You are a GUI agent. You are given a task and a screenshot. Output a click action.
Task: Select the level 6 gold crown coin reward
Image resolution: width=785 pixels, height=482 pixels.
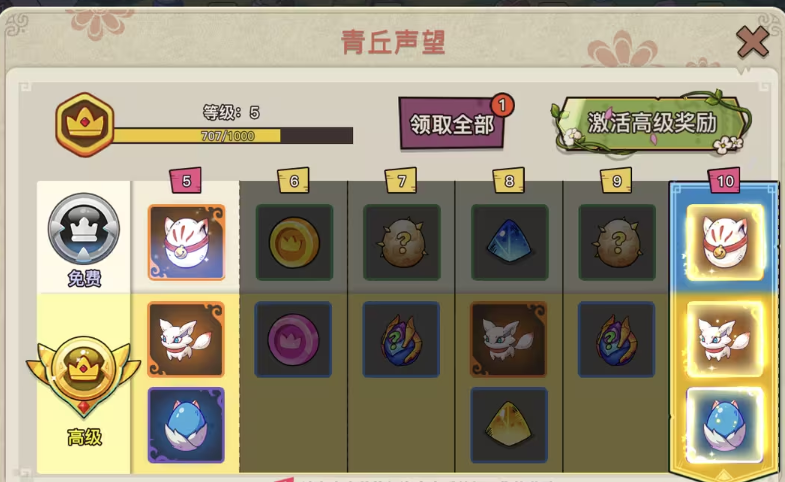coord(294,242)
